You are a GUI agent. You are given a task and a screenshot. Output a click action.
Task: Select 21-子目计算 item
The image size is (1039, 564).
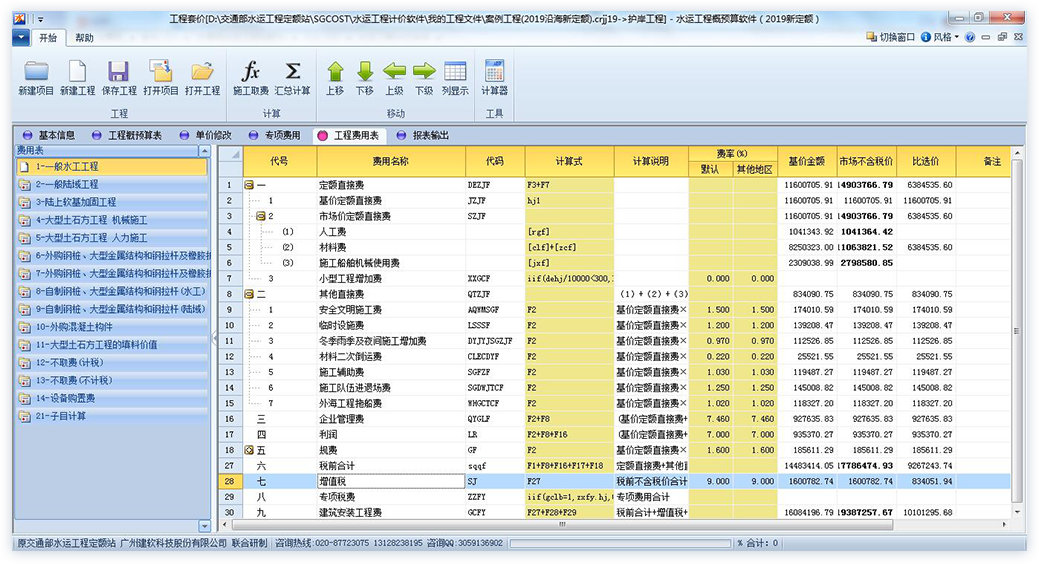111,416
